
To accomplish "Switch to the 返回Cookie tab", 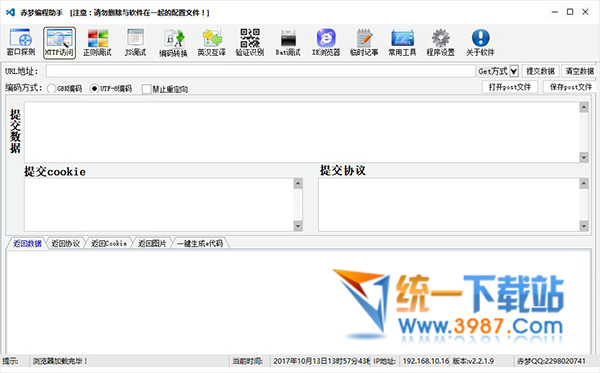I will 109,243.
